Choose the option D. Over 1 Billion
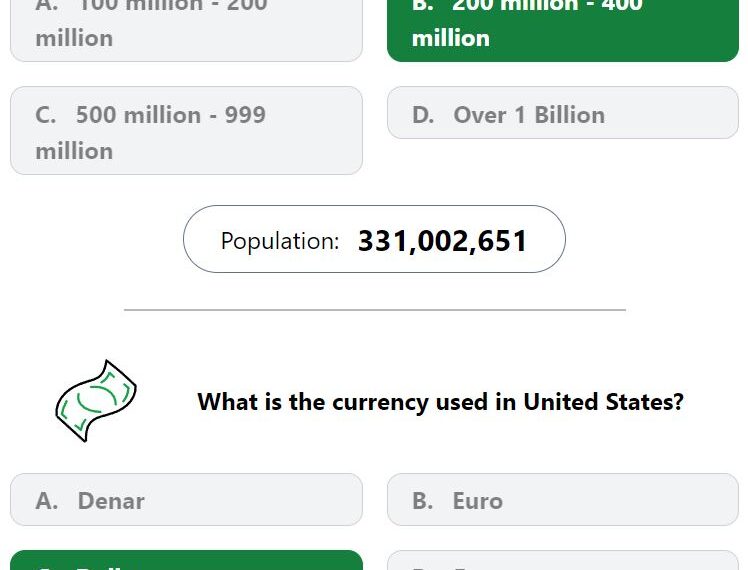The height and width of the screenshot is (570, 748). point(563,113)
